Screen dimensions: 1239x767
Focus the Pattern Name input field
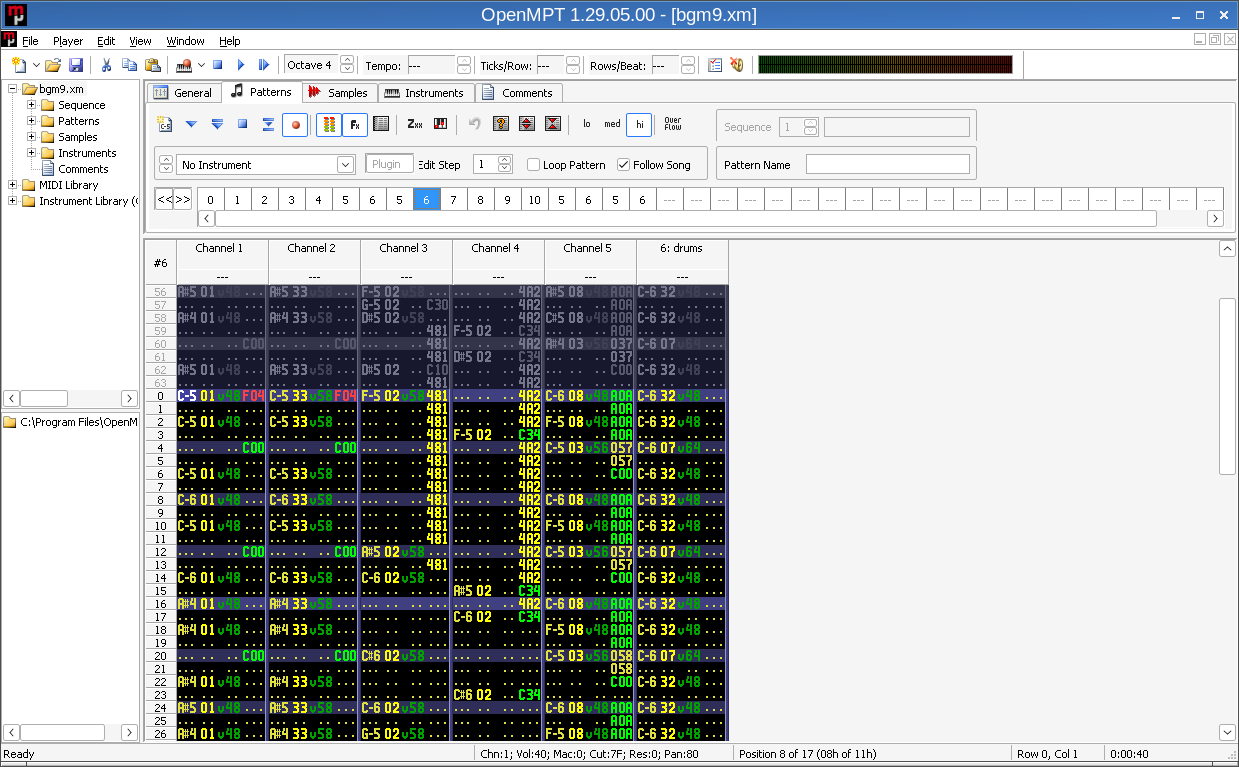(x=888, y=165)
